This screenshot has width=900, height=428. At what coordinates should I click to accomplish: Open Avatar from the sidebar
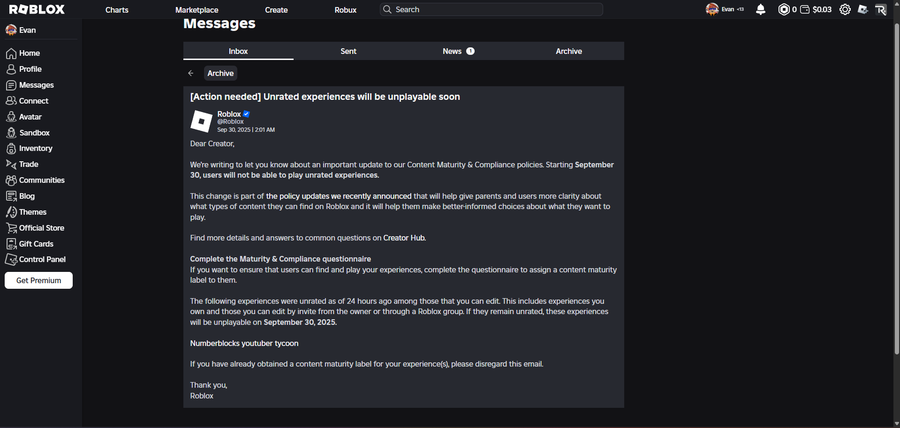pyautogui.click(x=29, y=117)
